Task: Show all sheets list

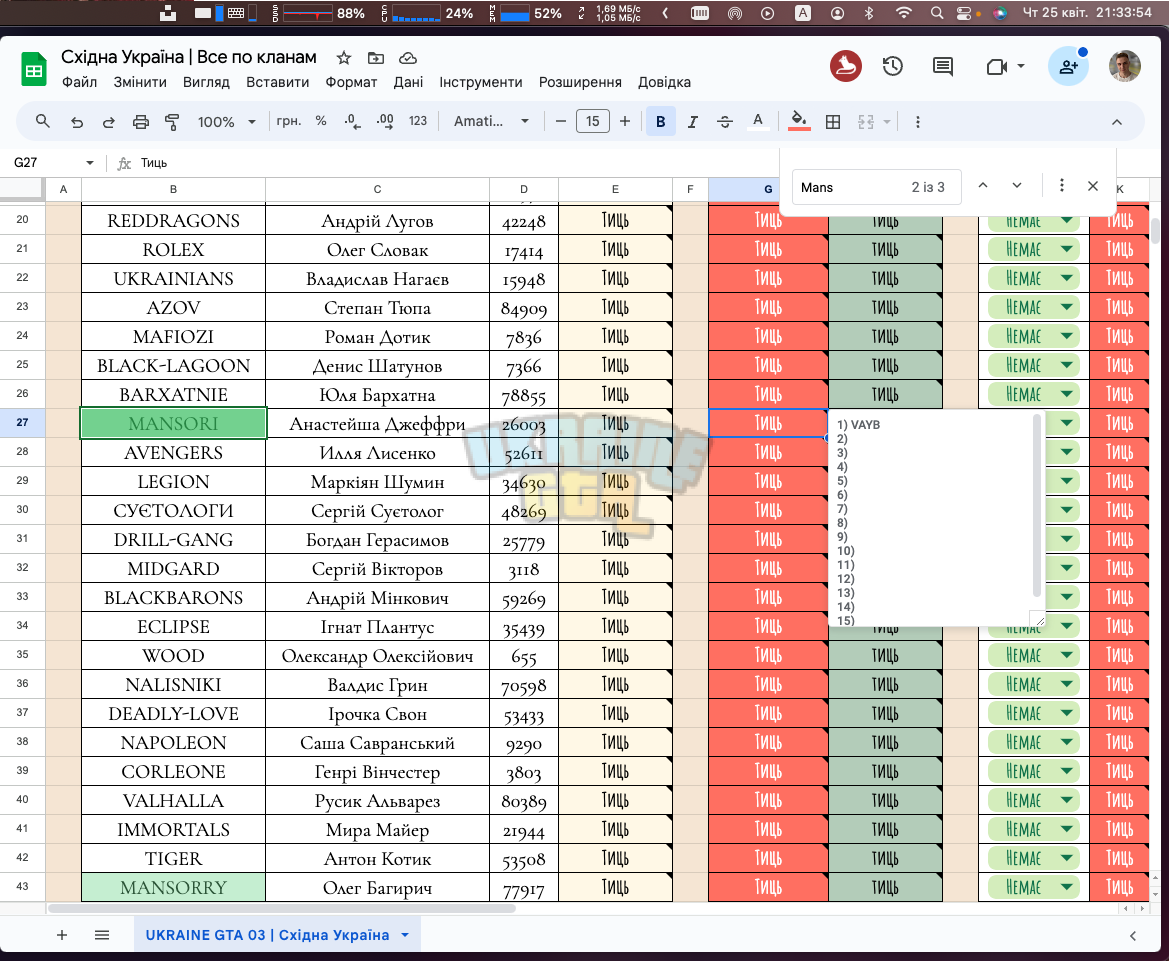Action: 102,935
